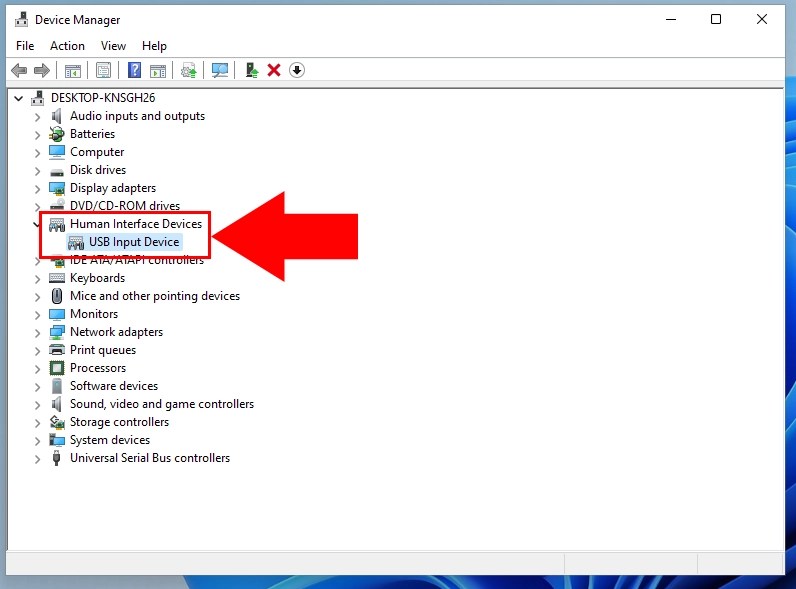Expand Universal Serial Bus controllers

(37, 459)
